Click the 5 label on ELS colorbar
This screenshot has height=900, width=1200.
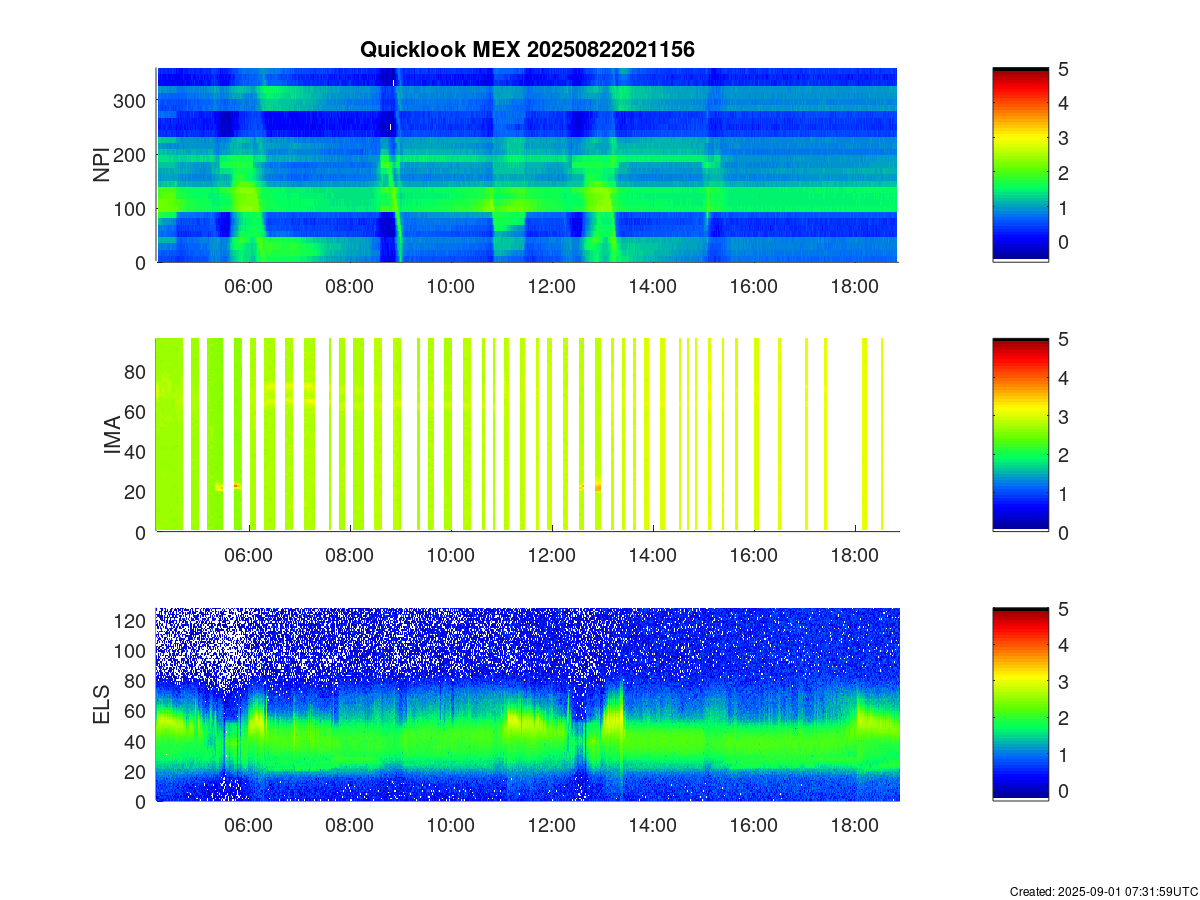coord(1065,609)
